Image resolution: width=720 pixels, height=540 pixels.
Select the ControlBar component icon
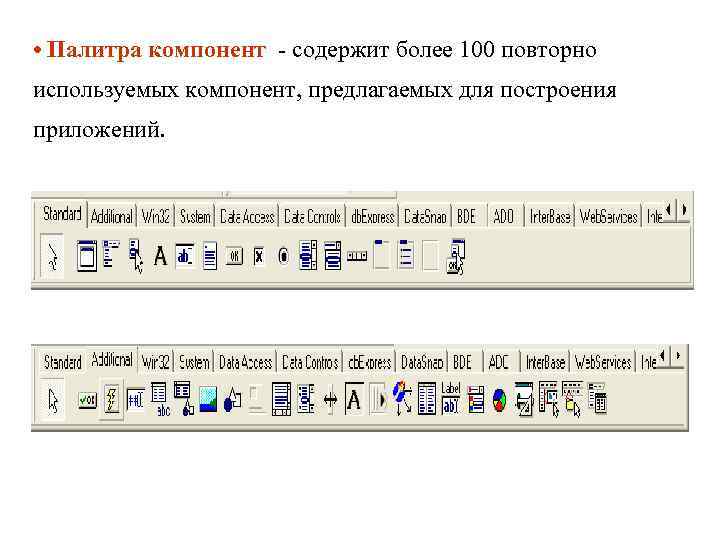point(378,399)
